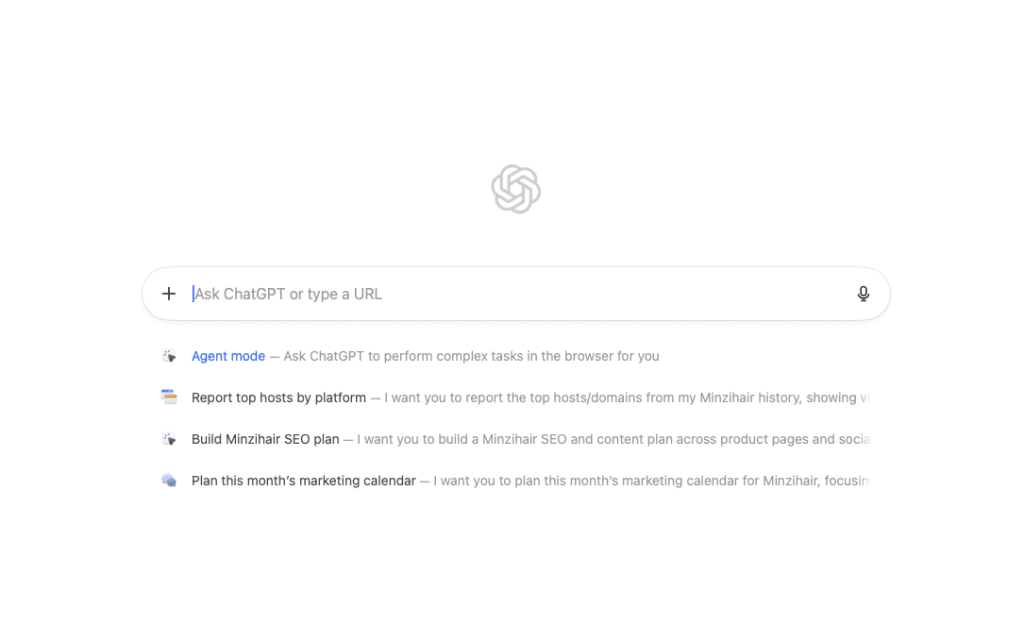Image resolution: width=1024 pixels, height=626 pixels.
Task: Click description text 'Ask ChatGPT to perform complex tasks'
Action: pos(471,356)
